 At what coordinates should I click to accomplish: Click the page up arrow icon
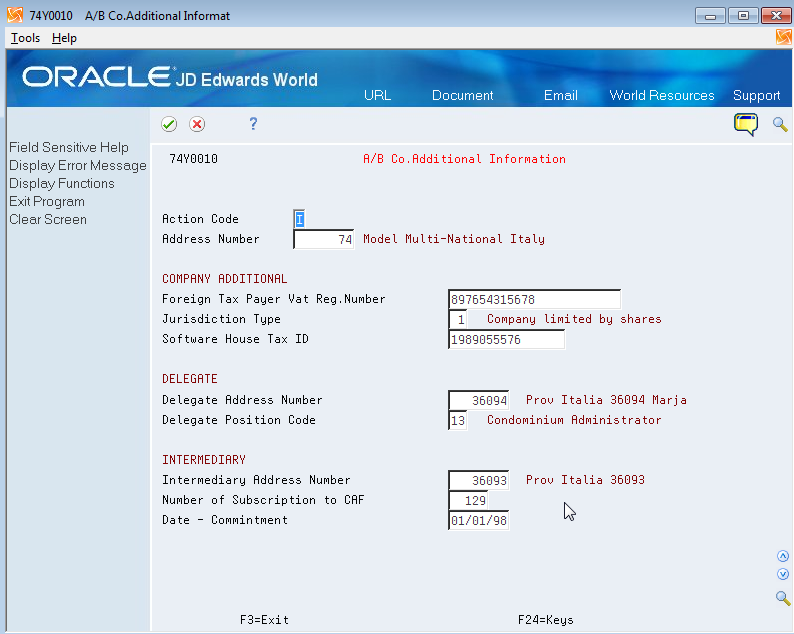(783, 556)
